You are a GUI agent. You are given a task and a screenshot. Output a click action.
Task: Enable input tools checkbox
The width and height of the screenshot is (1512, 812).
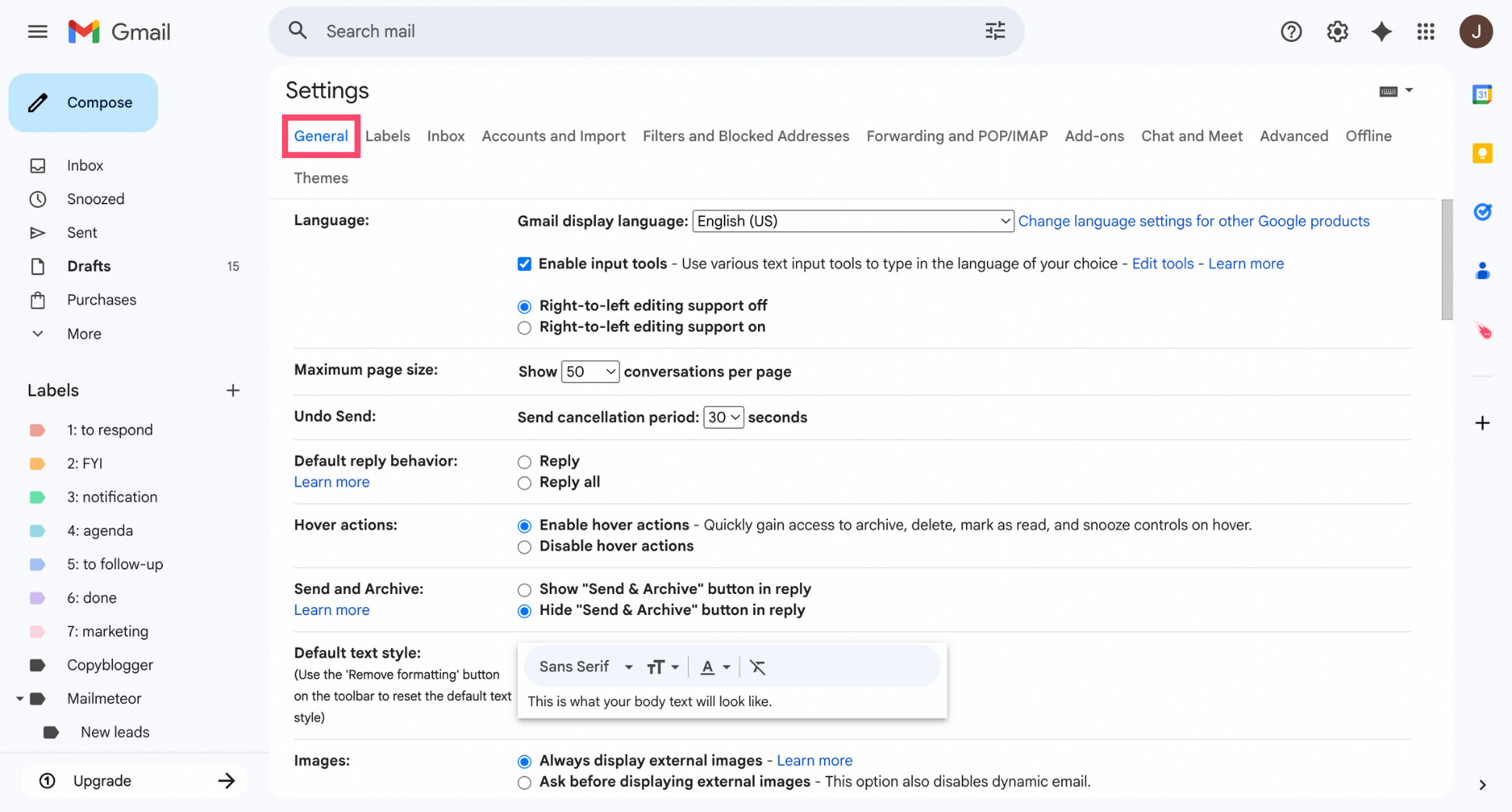[x=524, y=263]
